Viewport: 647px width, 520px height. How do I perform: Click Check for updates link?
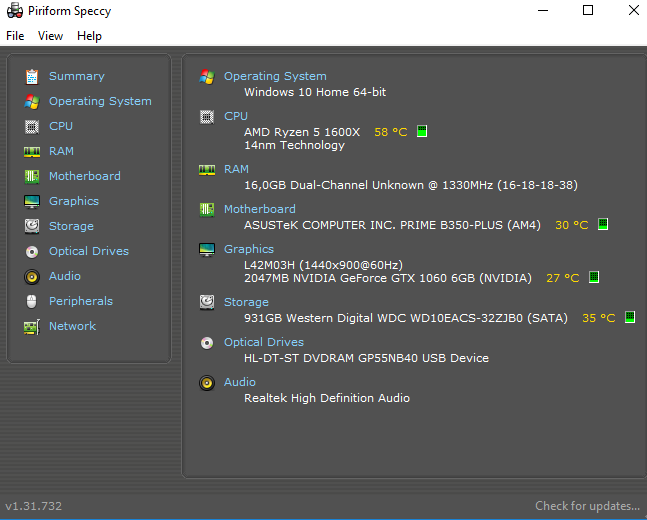[588, 506]
